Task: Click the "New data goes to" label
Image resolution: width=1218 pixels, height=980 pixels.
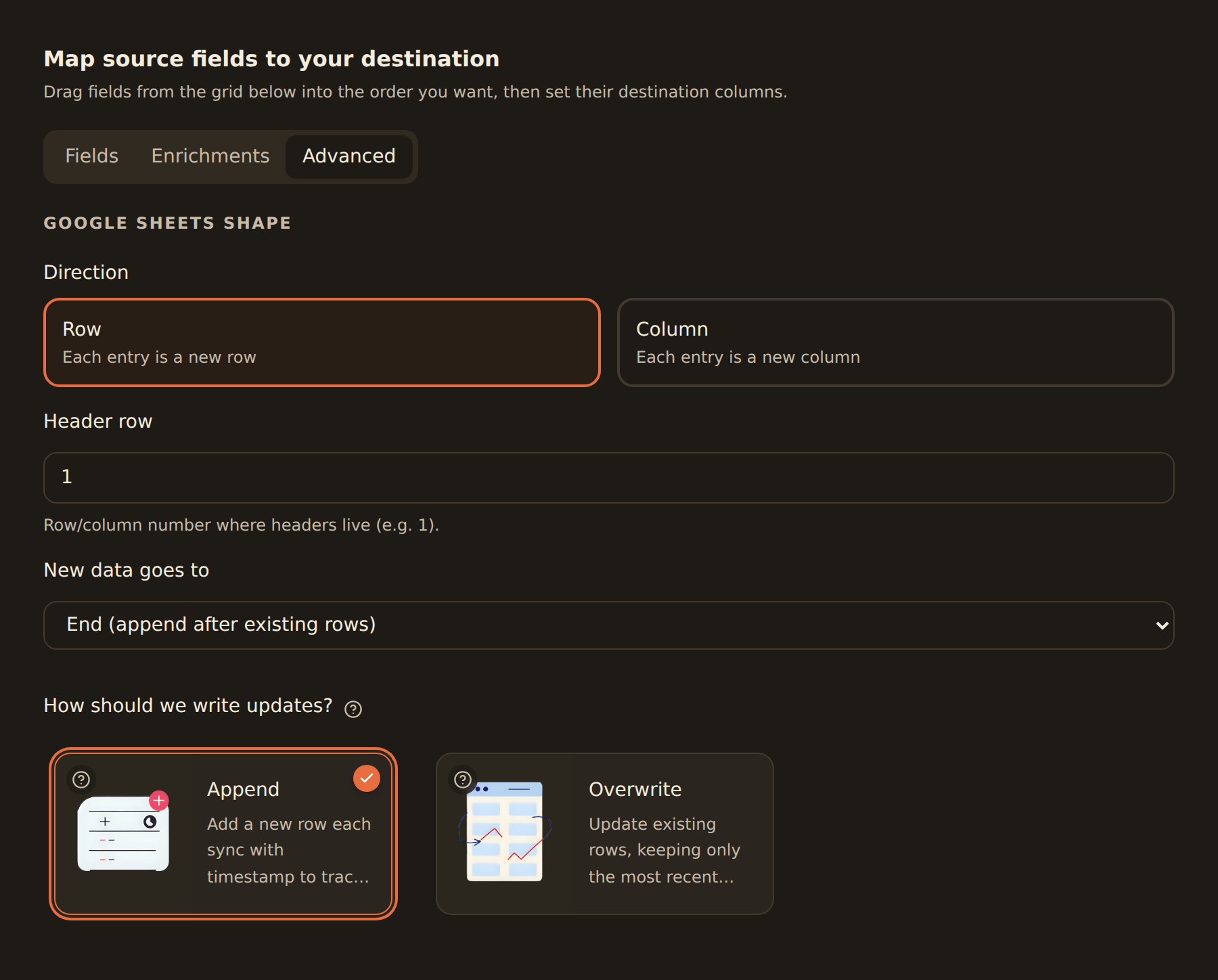Action: click(x=127, y=570)
